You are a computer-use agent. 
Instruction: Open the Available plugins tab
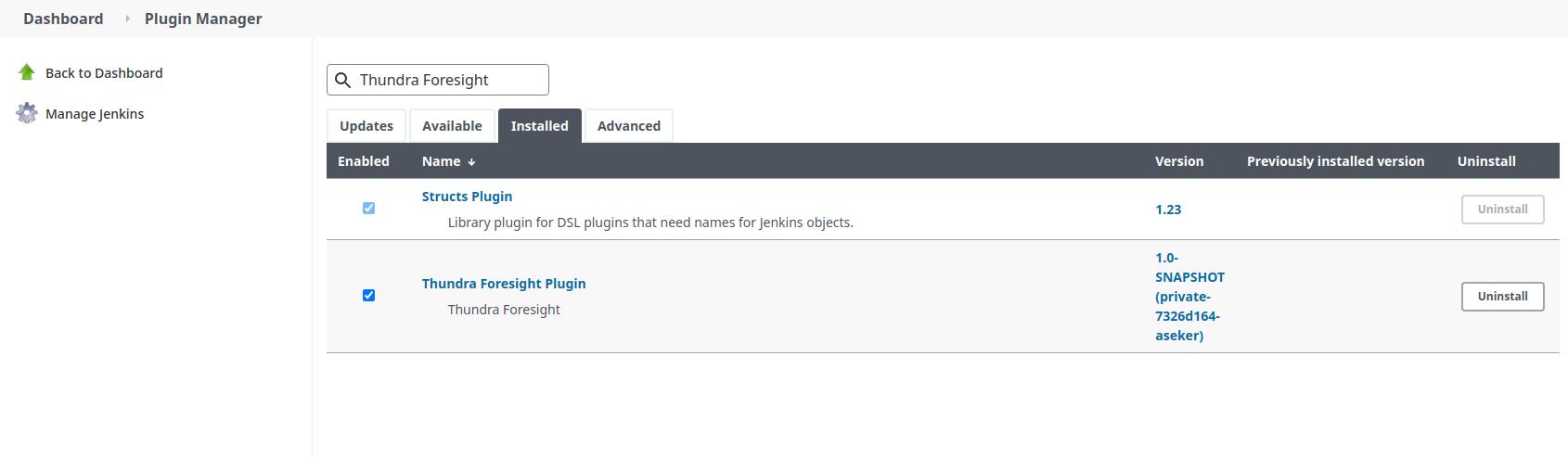452,126
